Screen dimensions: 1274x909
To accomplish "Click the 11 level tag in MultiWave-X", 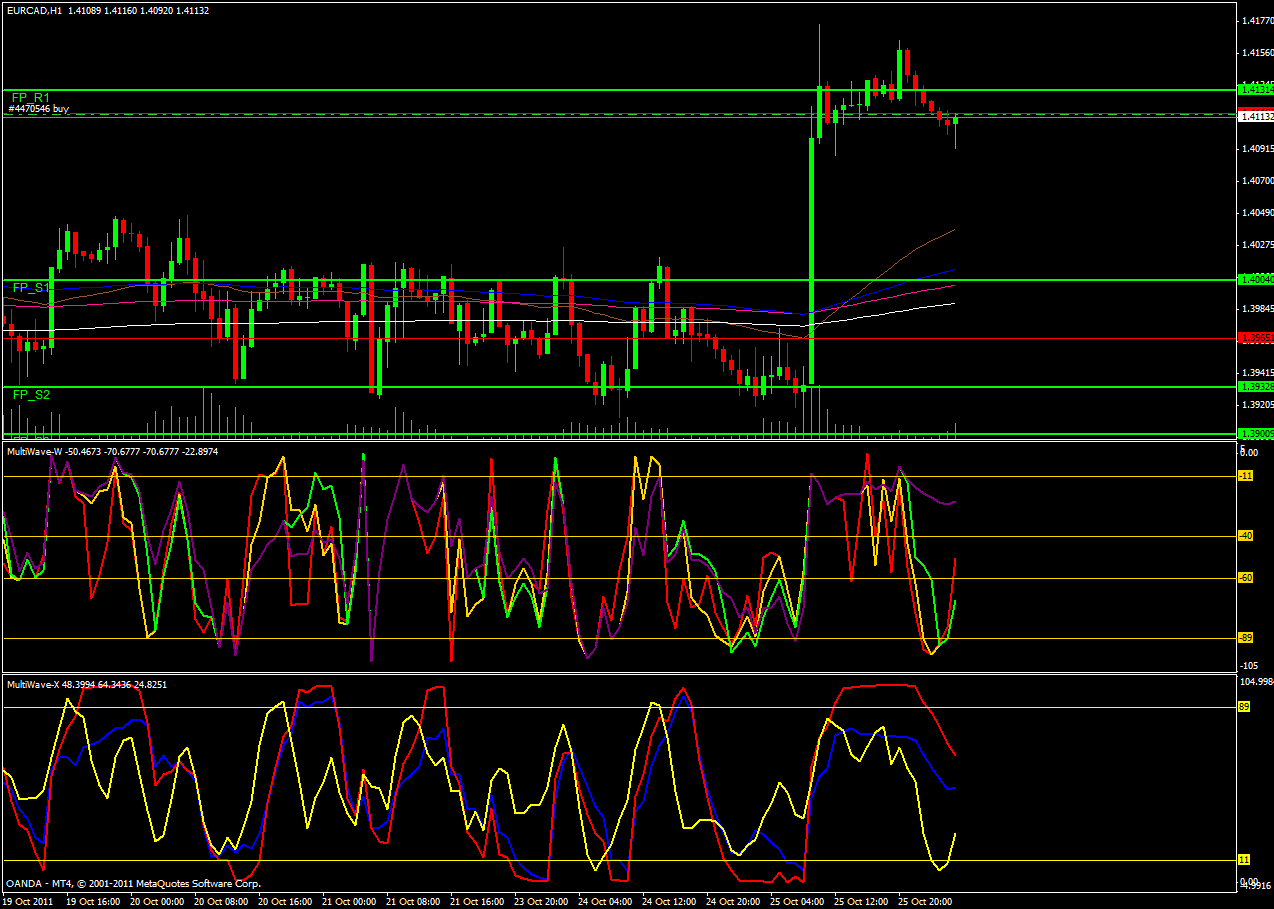I will (x=1244, y=859).
